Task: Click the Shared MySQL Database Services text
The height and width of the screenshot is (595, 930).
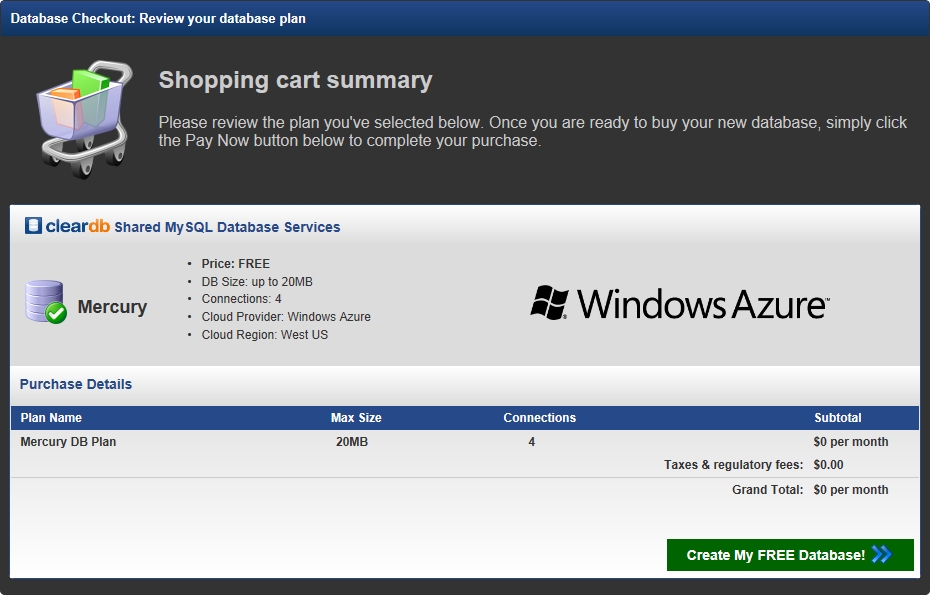Action: click(x=227, y=227)
